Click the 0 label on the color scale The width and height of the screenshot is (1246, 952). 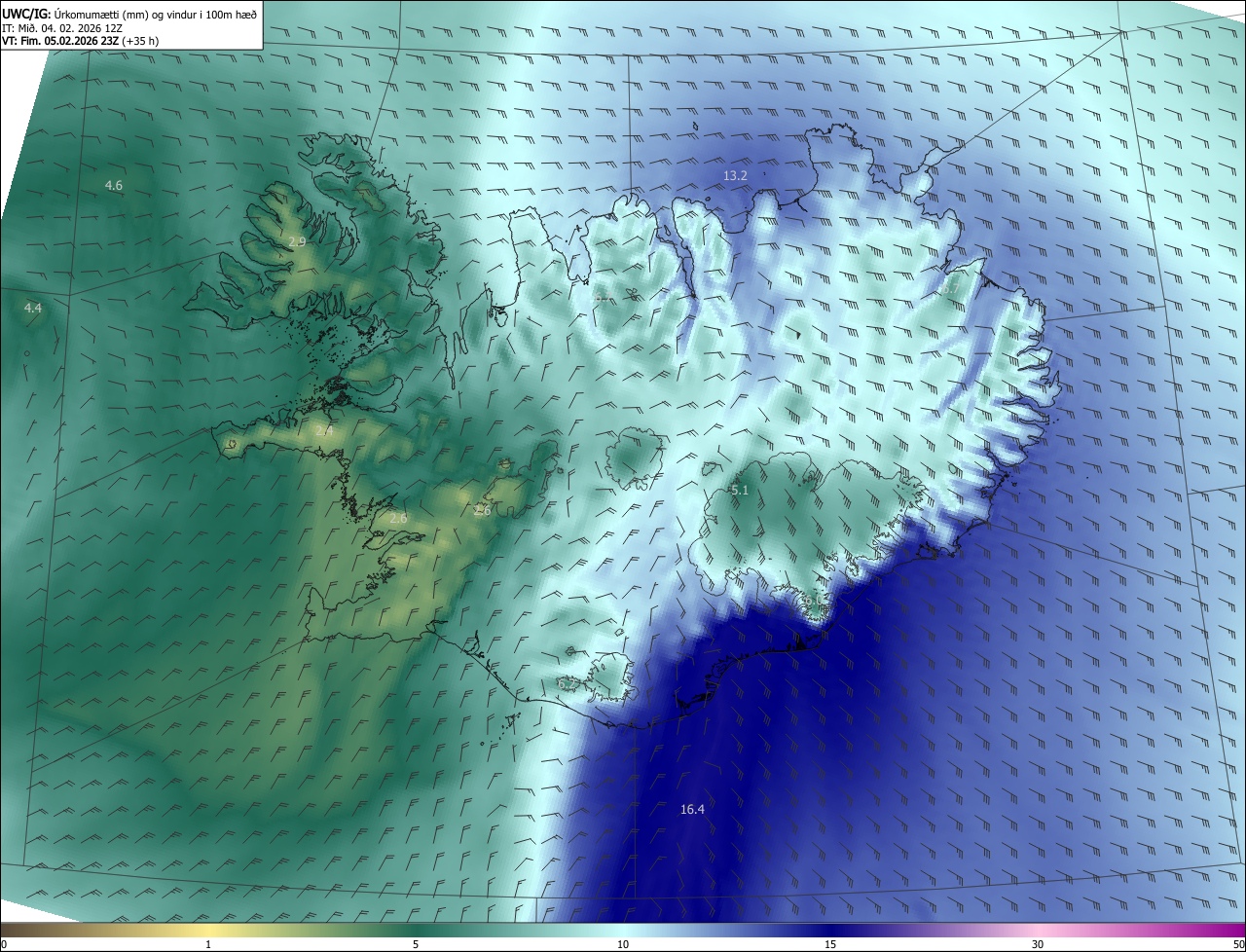(x=3, y=944)
